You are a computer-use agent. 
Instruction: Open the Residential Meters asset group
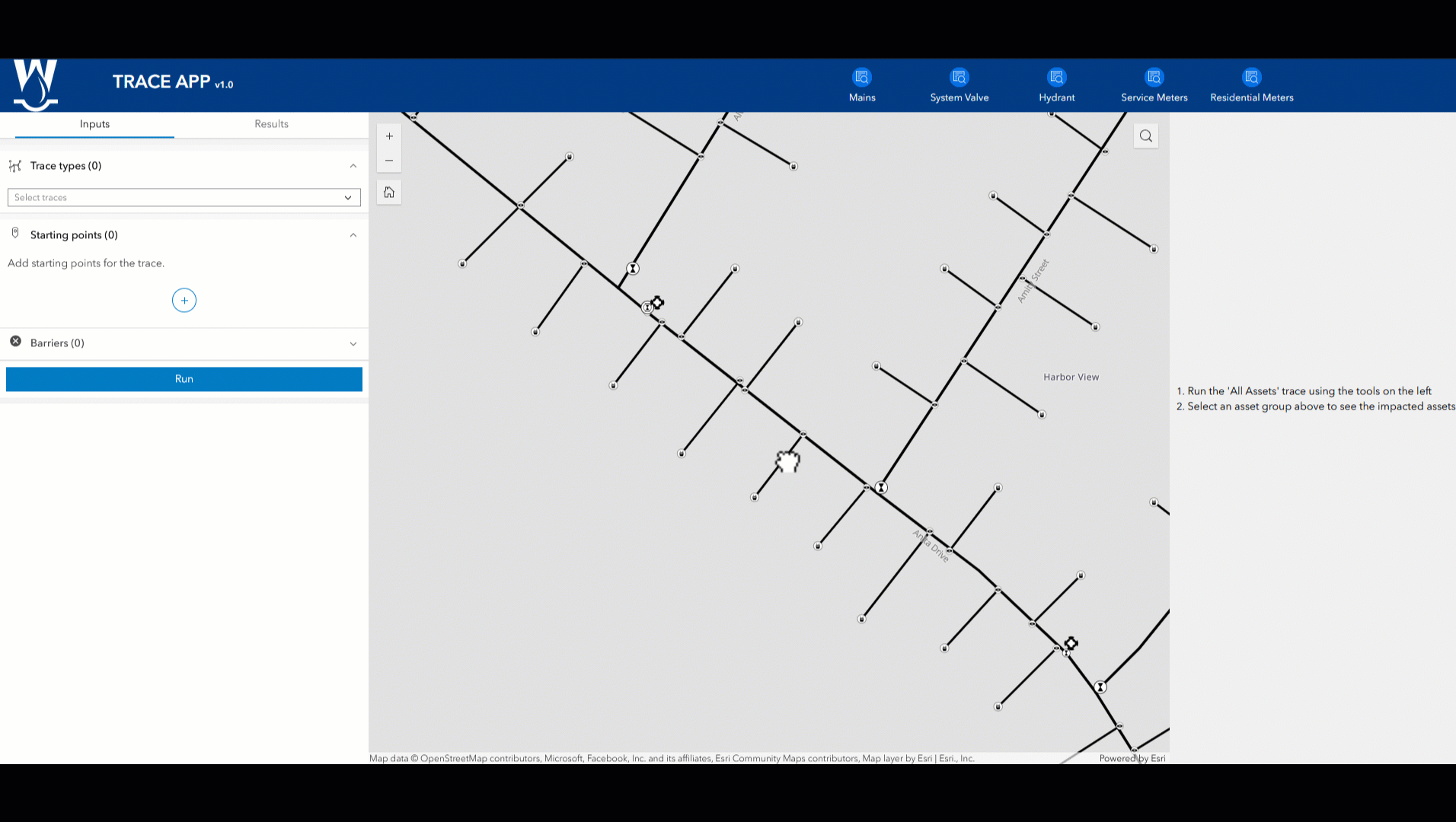click(x=1252, y=84)
